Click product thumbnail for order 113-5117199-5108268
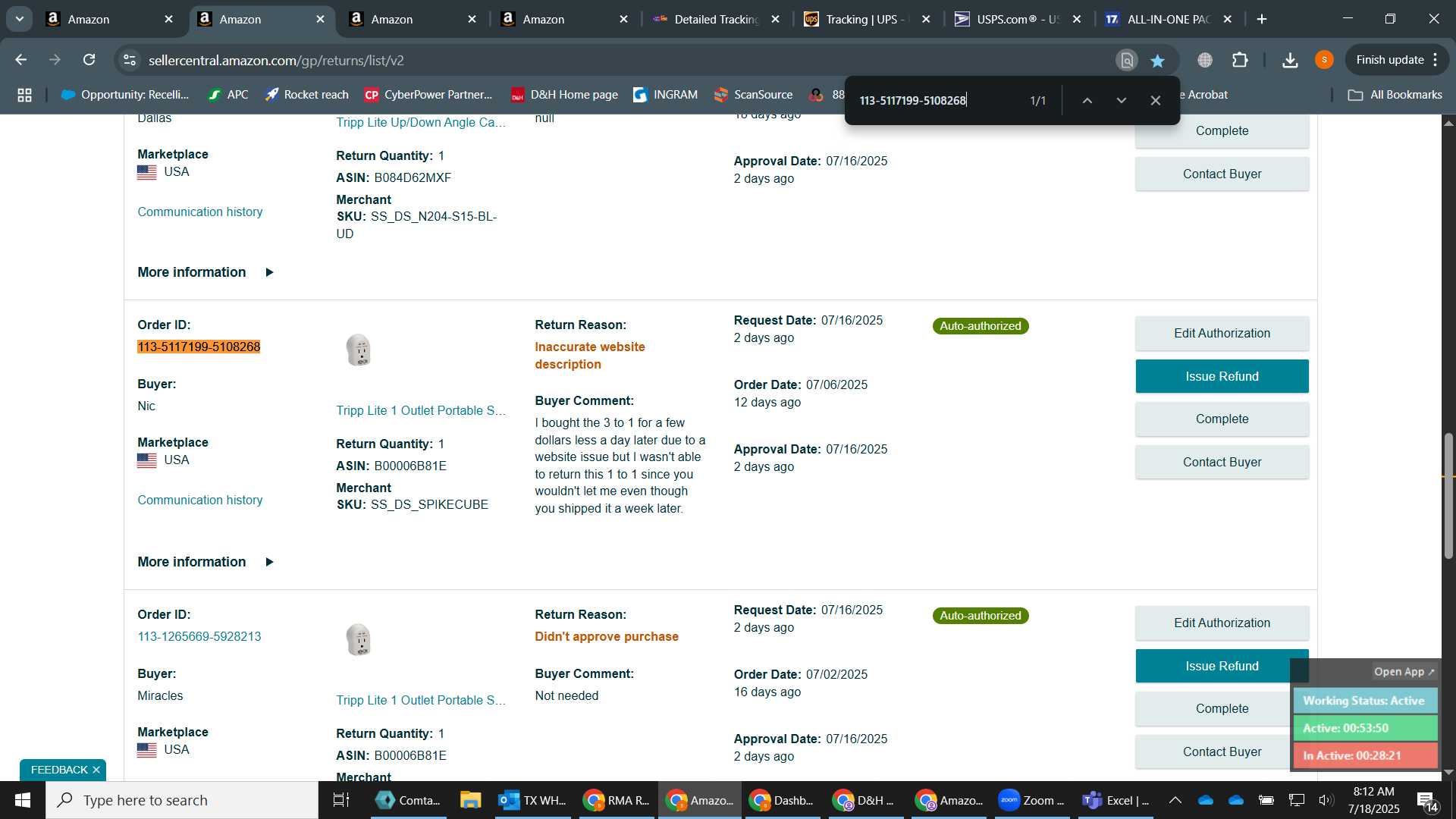The image size is (1456, 819). tap(359, 350)
